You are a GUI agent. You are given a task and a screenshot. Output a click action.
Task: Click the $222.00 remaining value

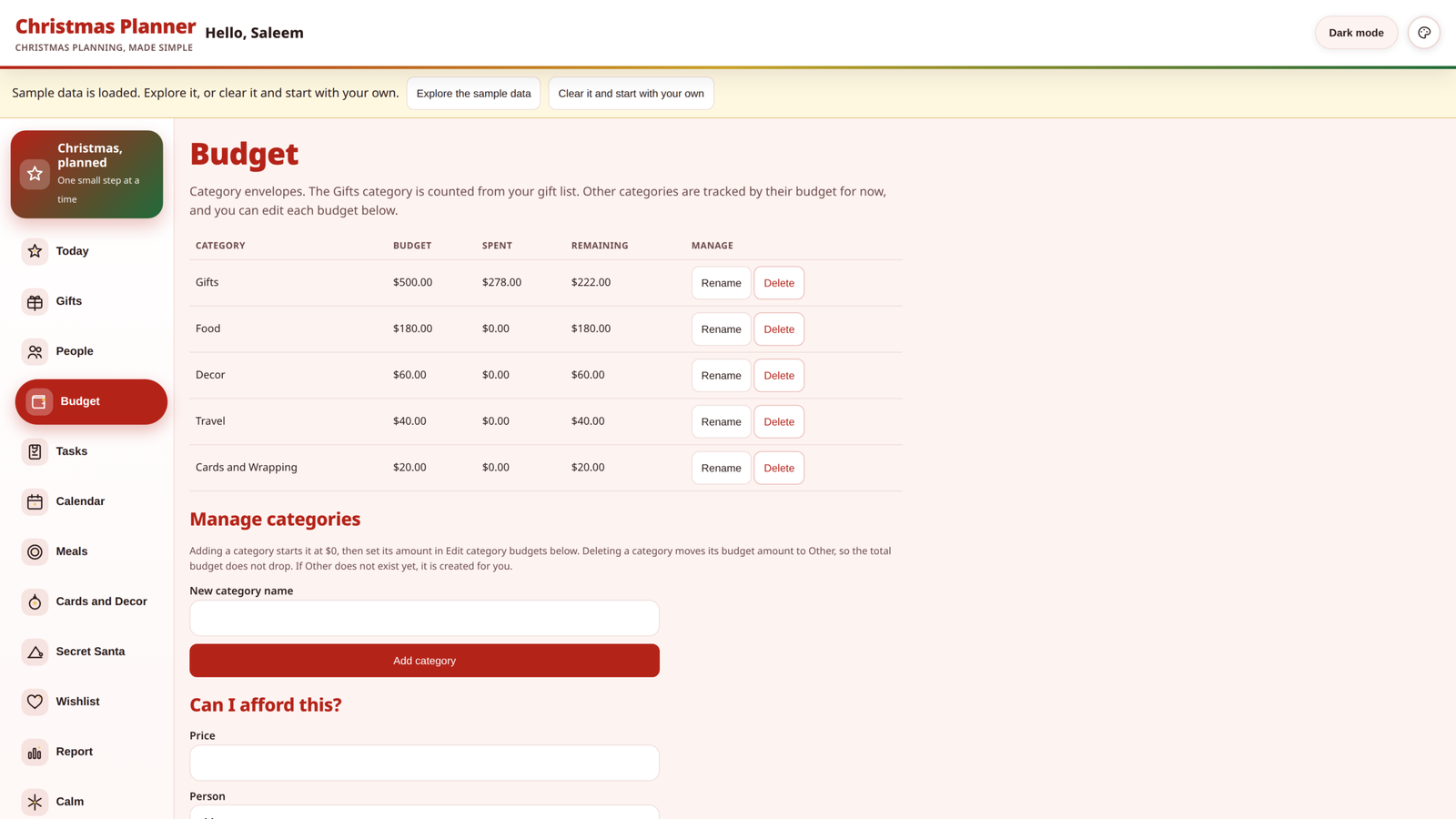click(591, 282)
